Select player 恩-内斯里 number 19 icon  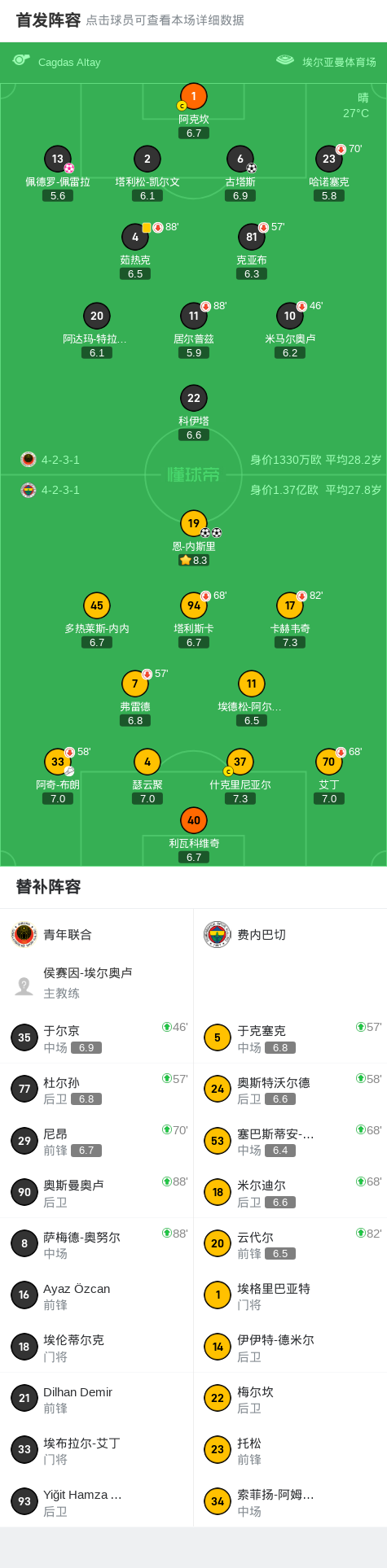[x=194, y=523]
